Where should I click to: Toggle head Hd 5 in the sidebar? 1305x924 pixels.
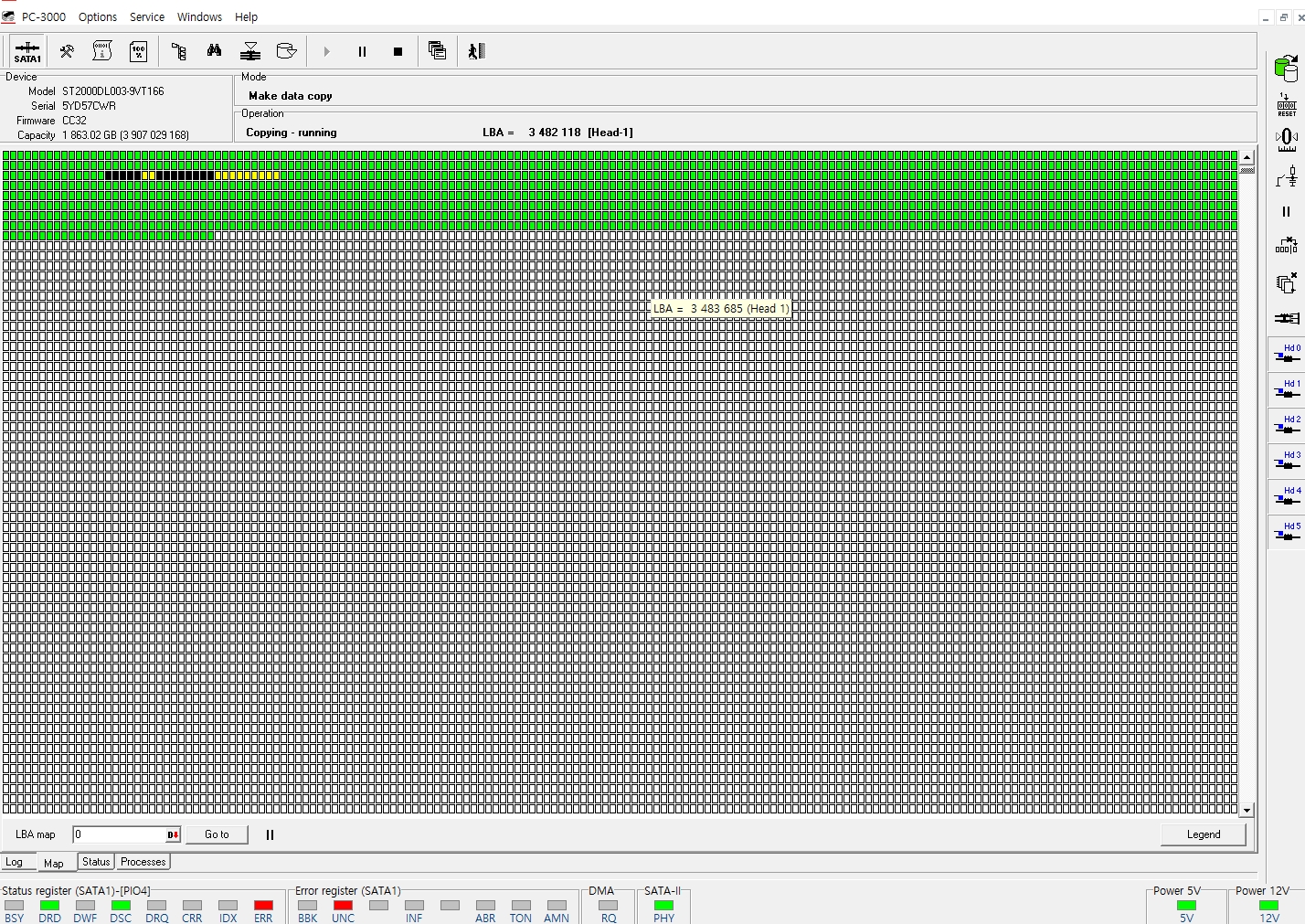(x=1288, y=533)
